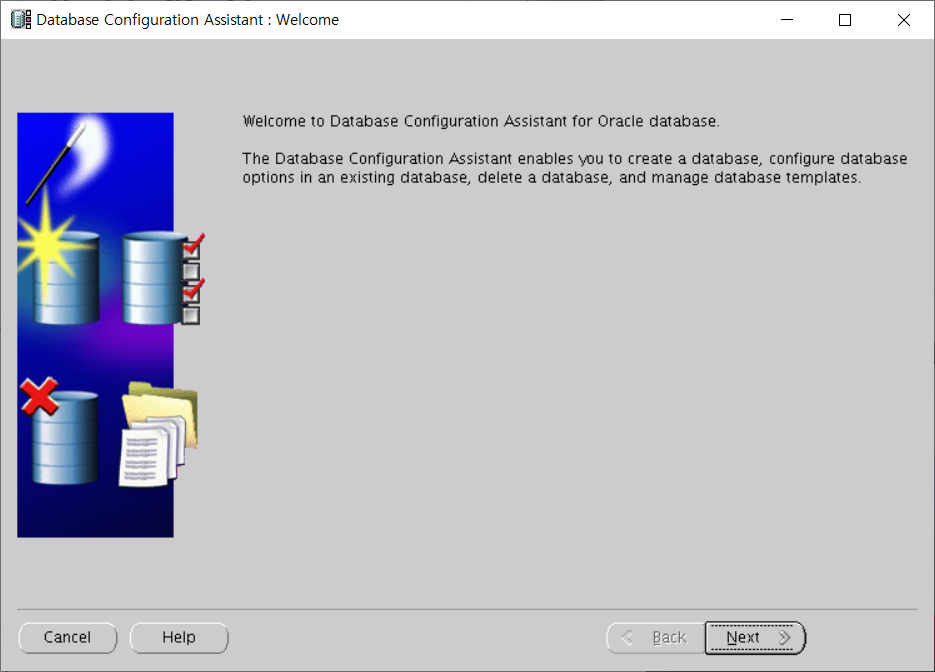Click the red X delete-database graphic
Viewport: 935px width, 672px height.
click(x=59, y=431)
